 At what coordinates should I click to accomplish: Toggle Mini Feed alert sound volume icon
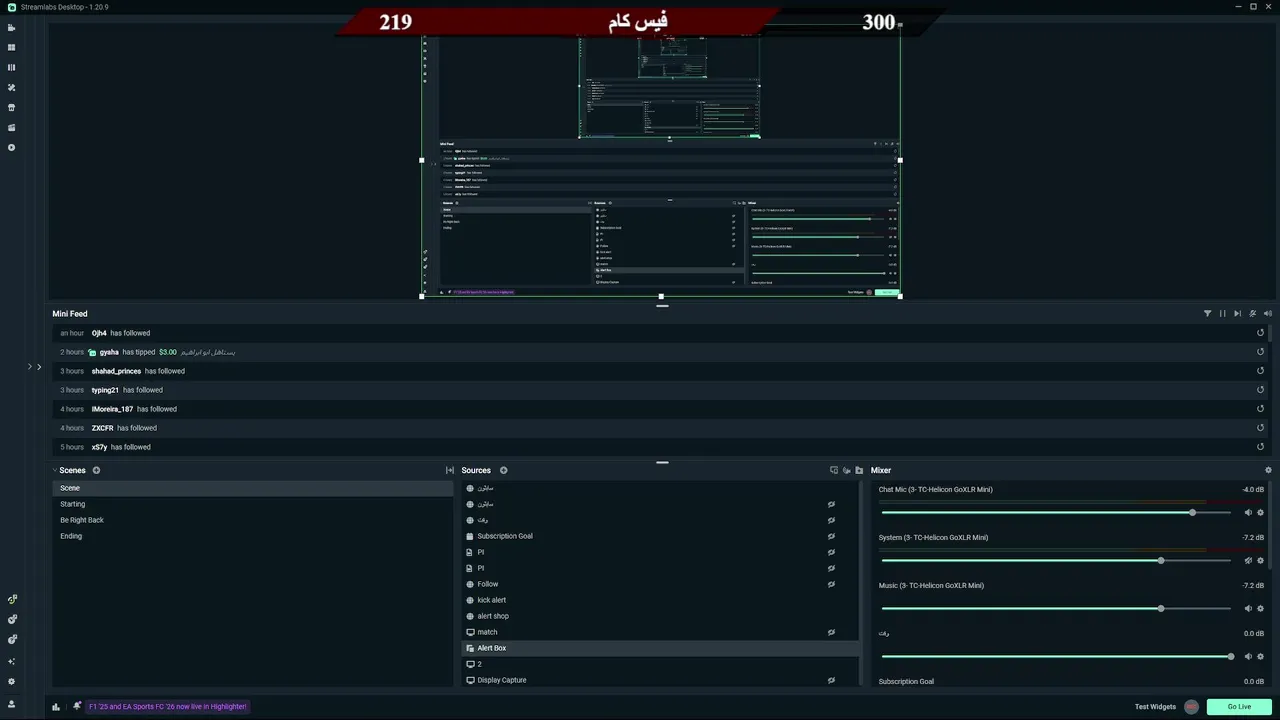[1268, 313]
